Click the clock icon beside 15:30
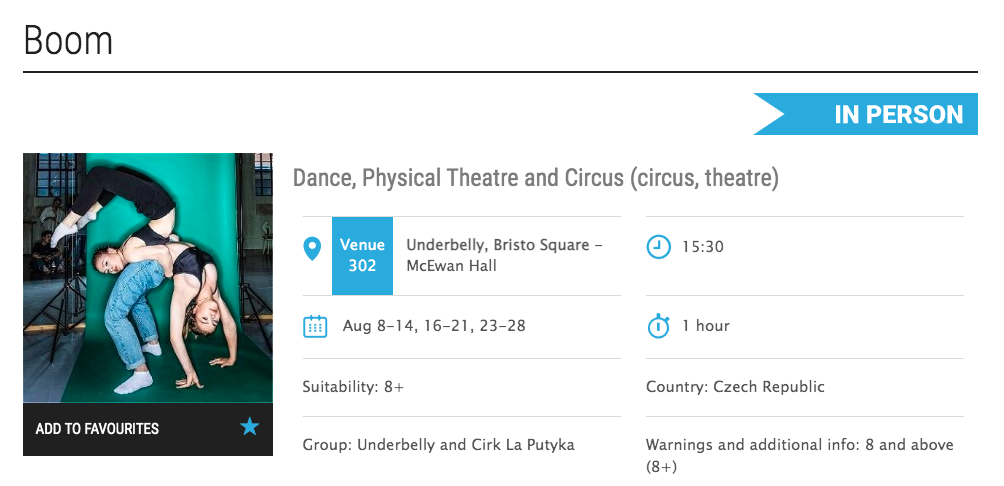 [x=658, y=246]
